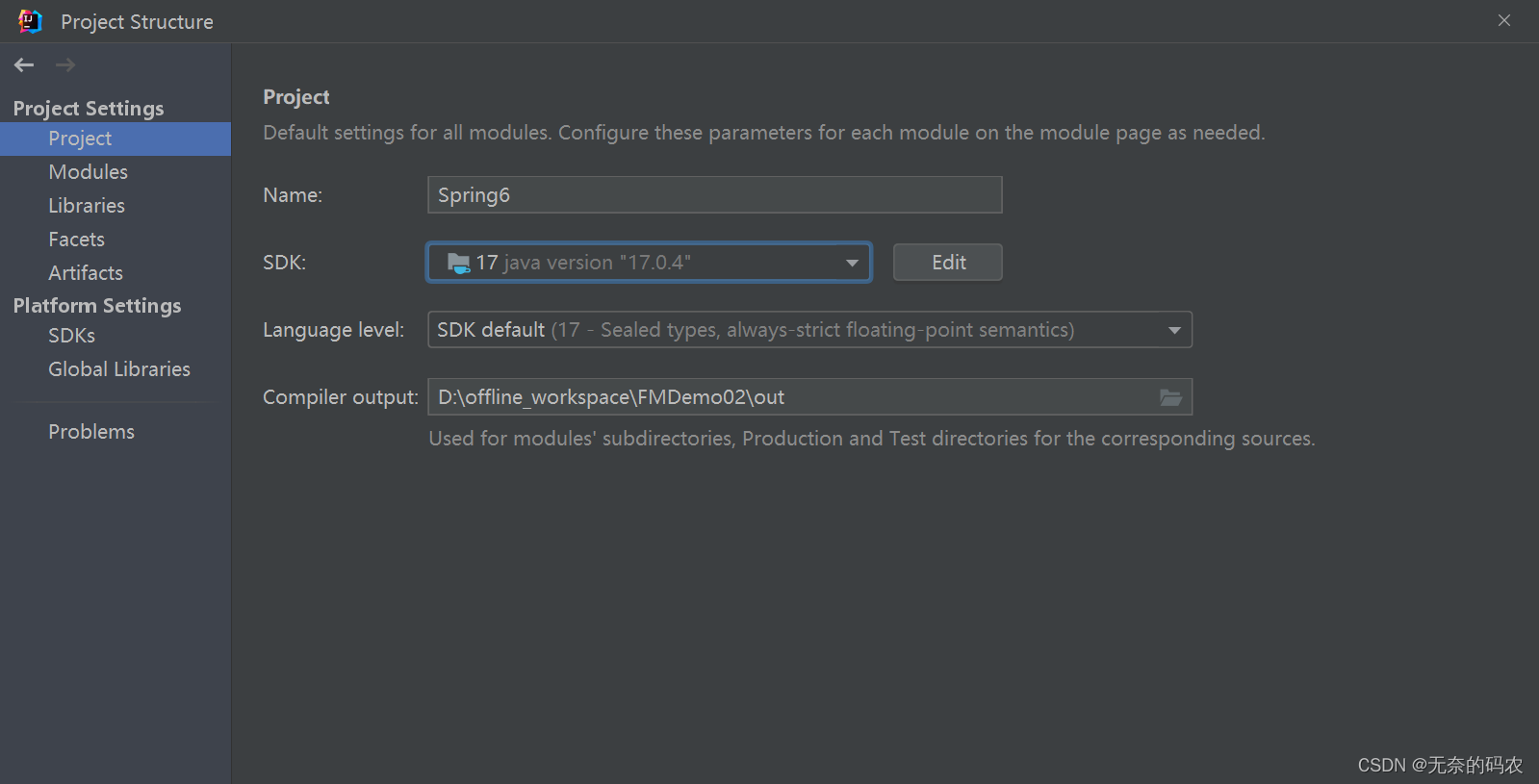Select Project in Project Settings

[x=115, y=139]
